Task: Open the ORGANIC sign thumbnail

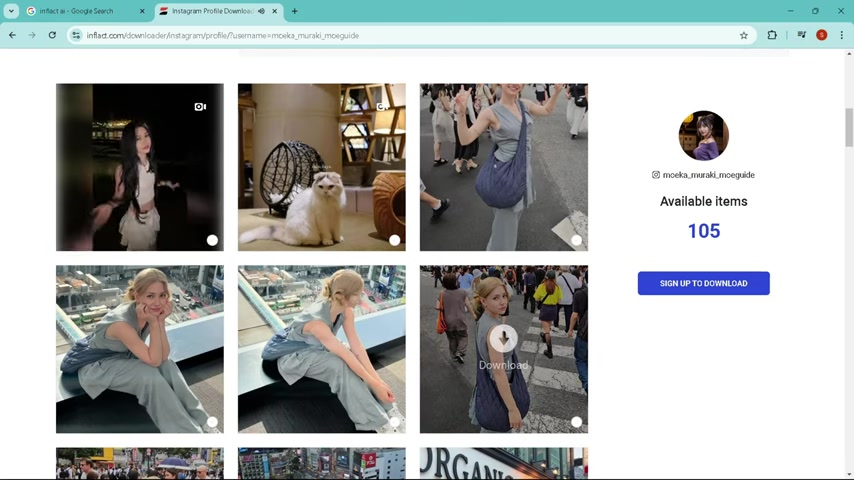Action: click(503, 463)
